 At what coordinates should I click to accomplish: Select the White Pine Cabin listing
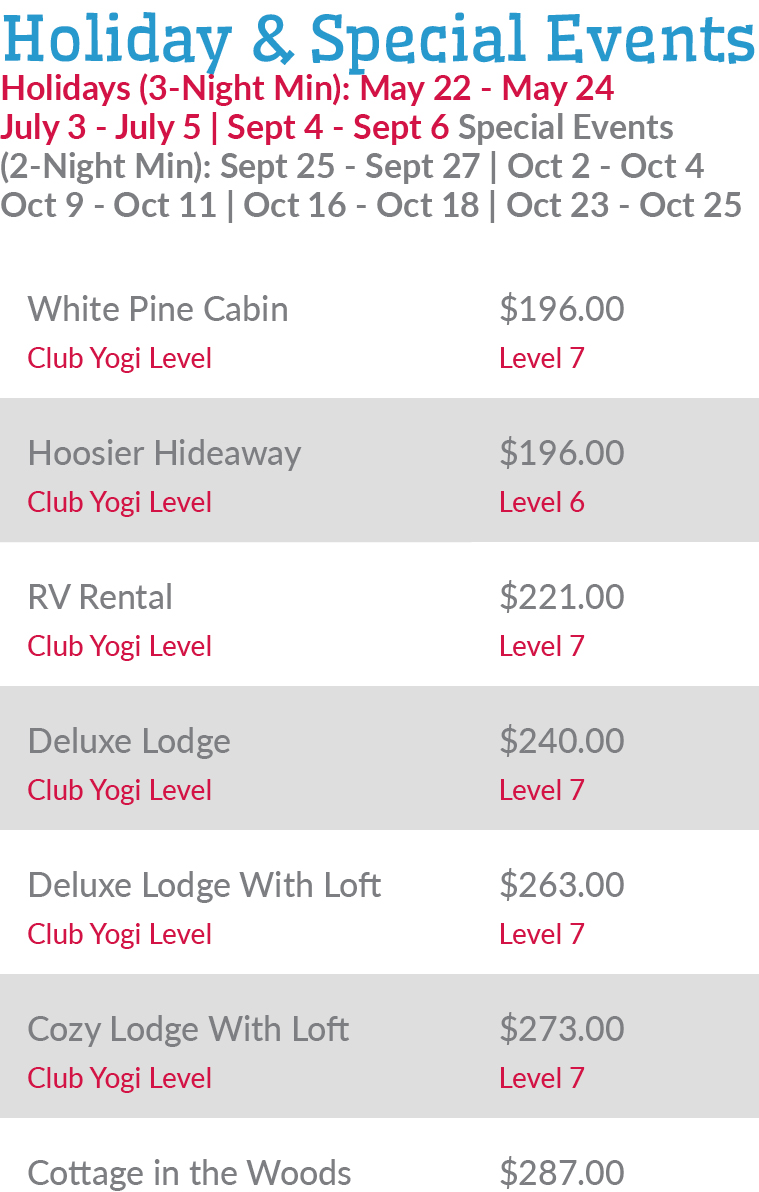(x=158, y=309)
